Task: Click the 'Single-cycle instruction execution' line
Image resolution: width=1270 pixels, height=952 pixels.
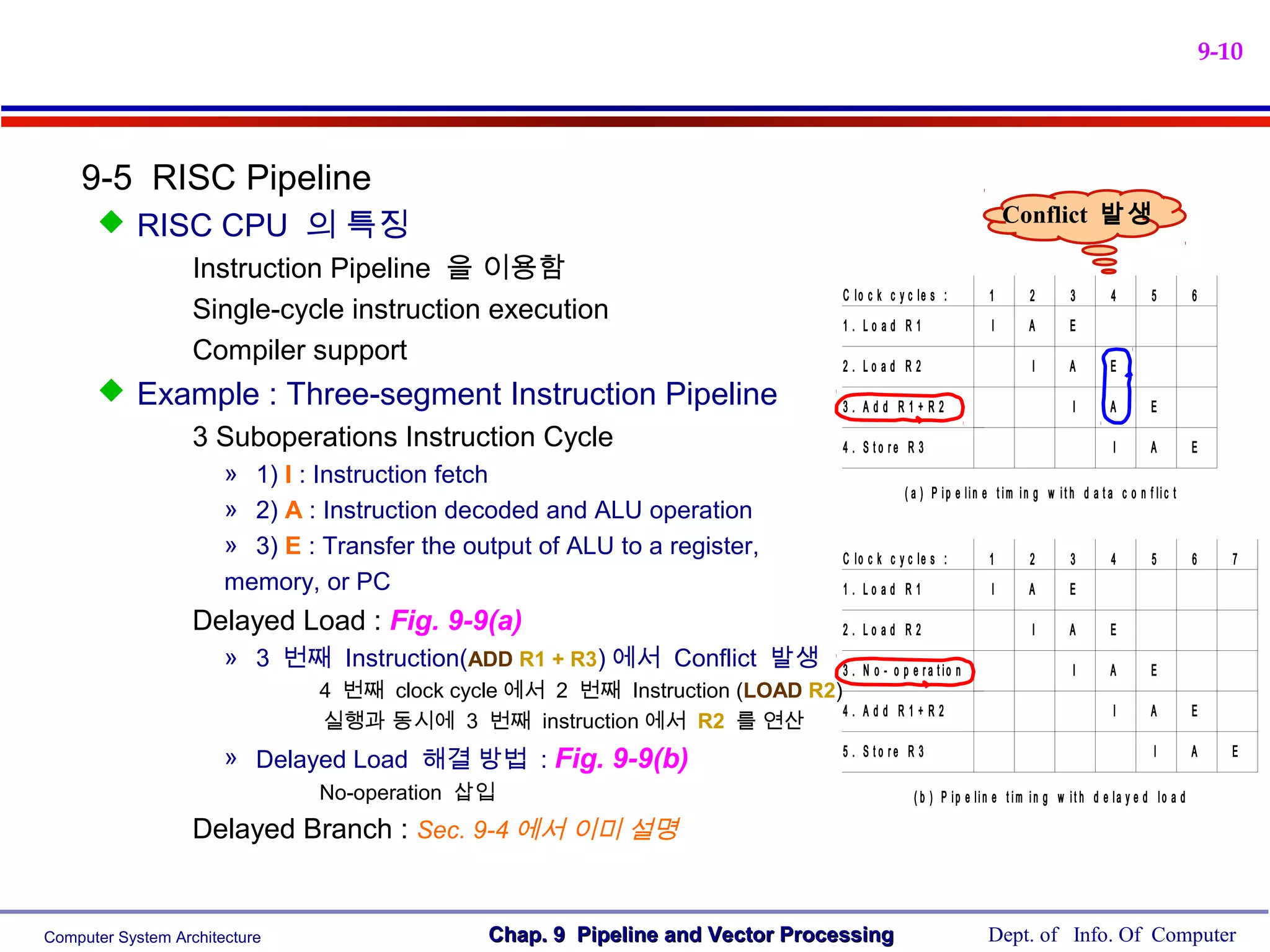Action: click(x=401, y=309)
